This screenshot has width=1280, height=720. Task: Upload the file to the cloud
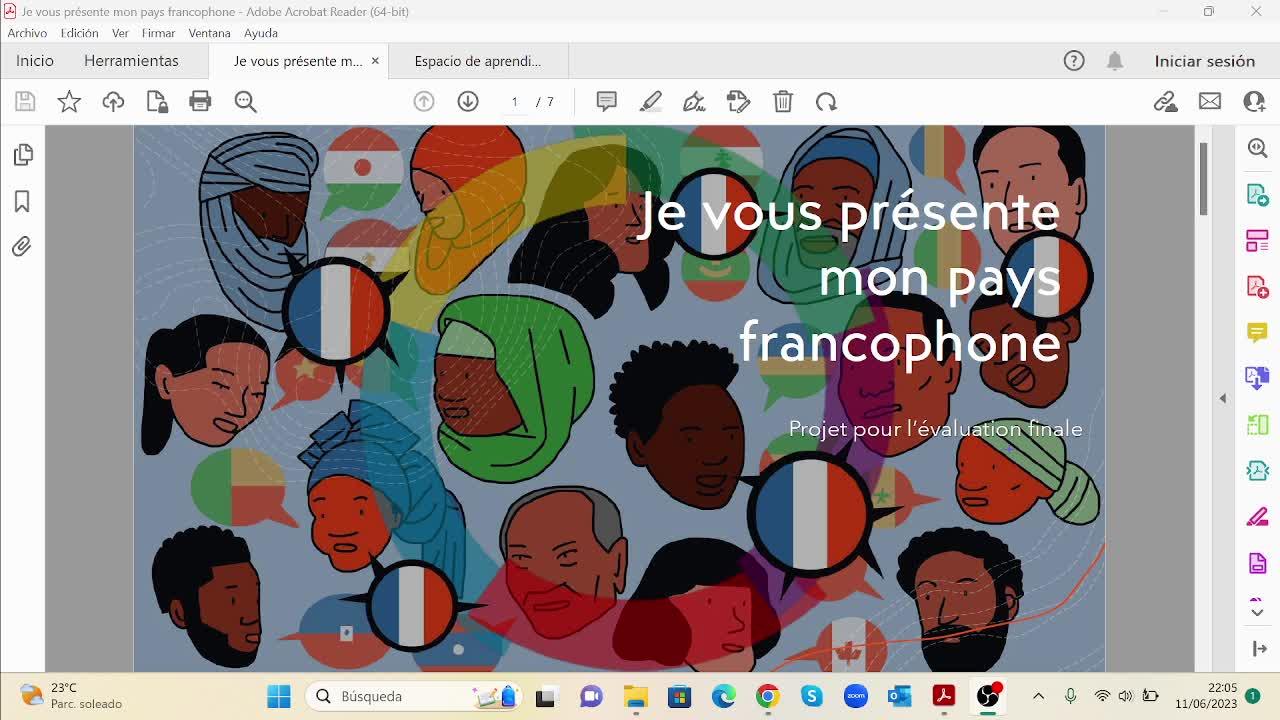click(113, 101)
